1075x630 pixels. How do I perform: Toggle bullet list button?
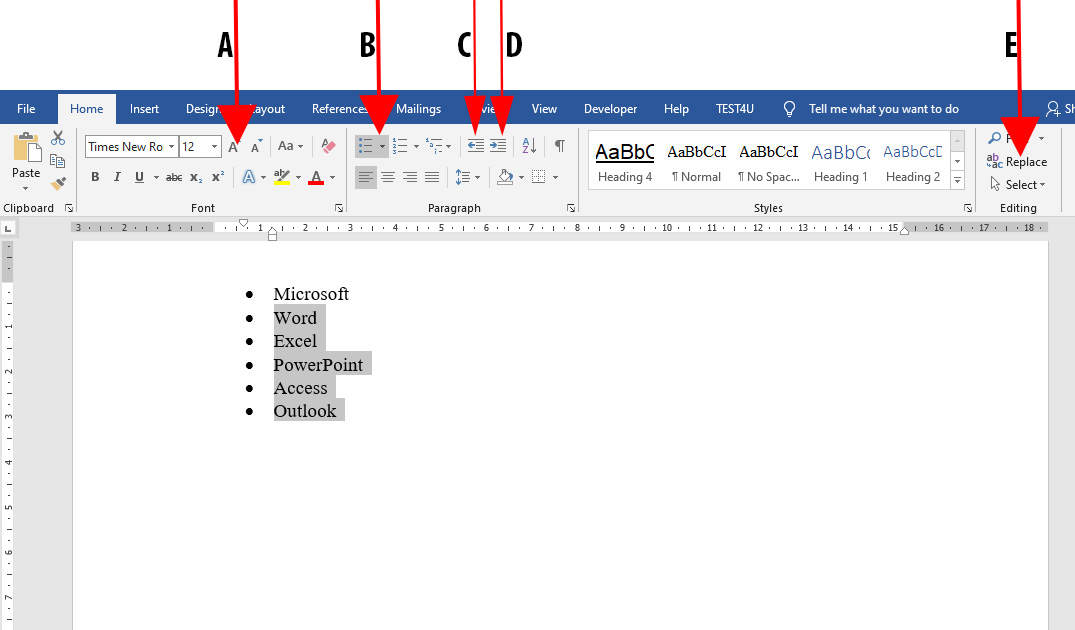(366, 146)
